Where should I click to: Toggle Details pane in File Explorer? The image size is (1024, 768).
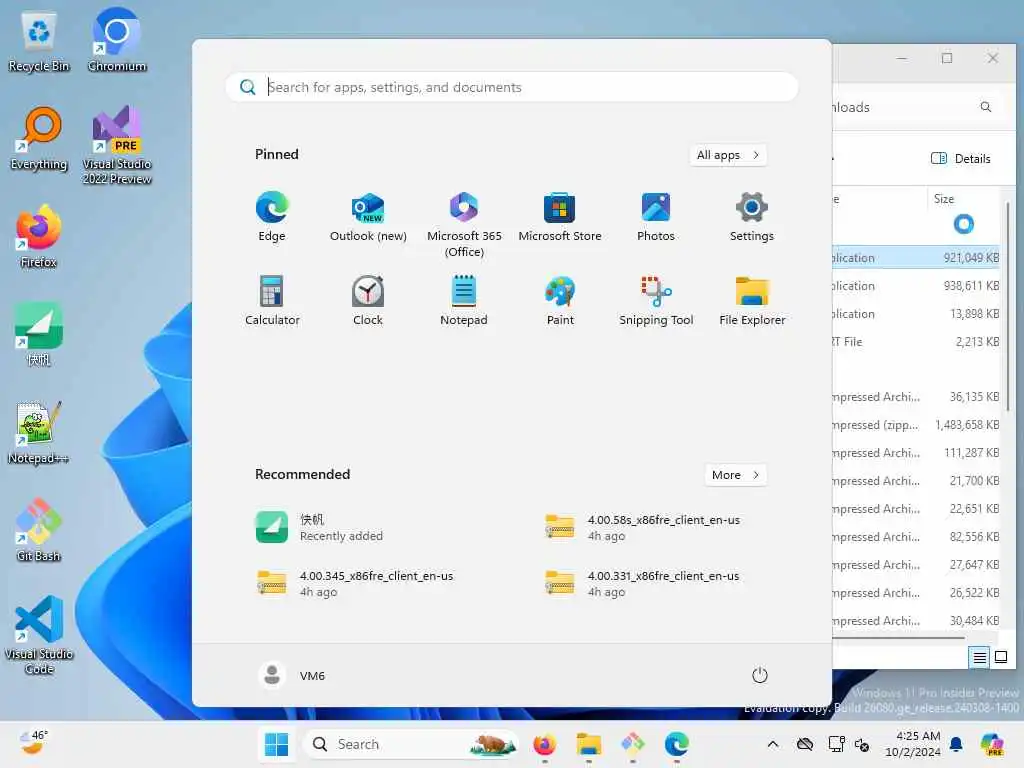(x=961, y=159)
